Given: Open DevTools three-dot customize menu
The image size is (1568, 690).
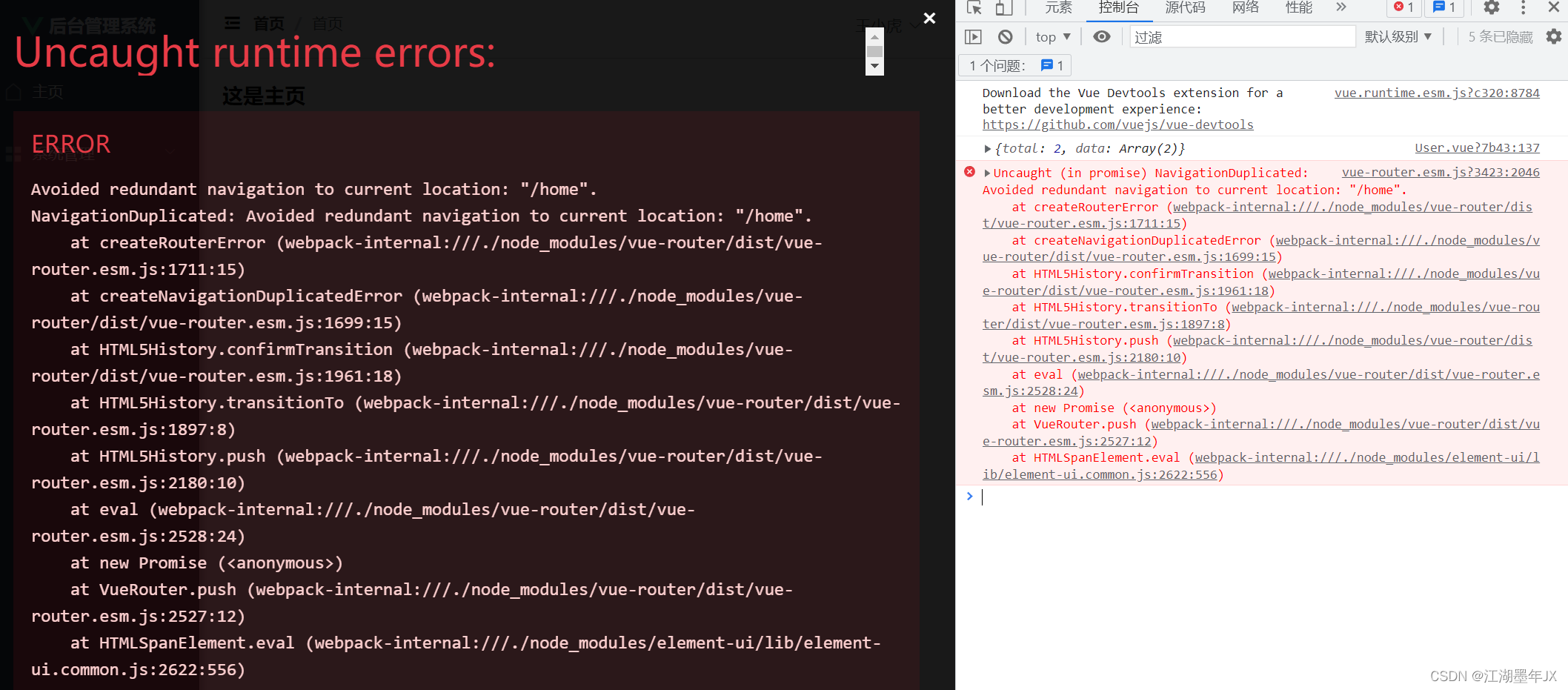Looking at the screenshot, I should [1523, 7].
